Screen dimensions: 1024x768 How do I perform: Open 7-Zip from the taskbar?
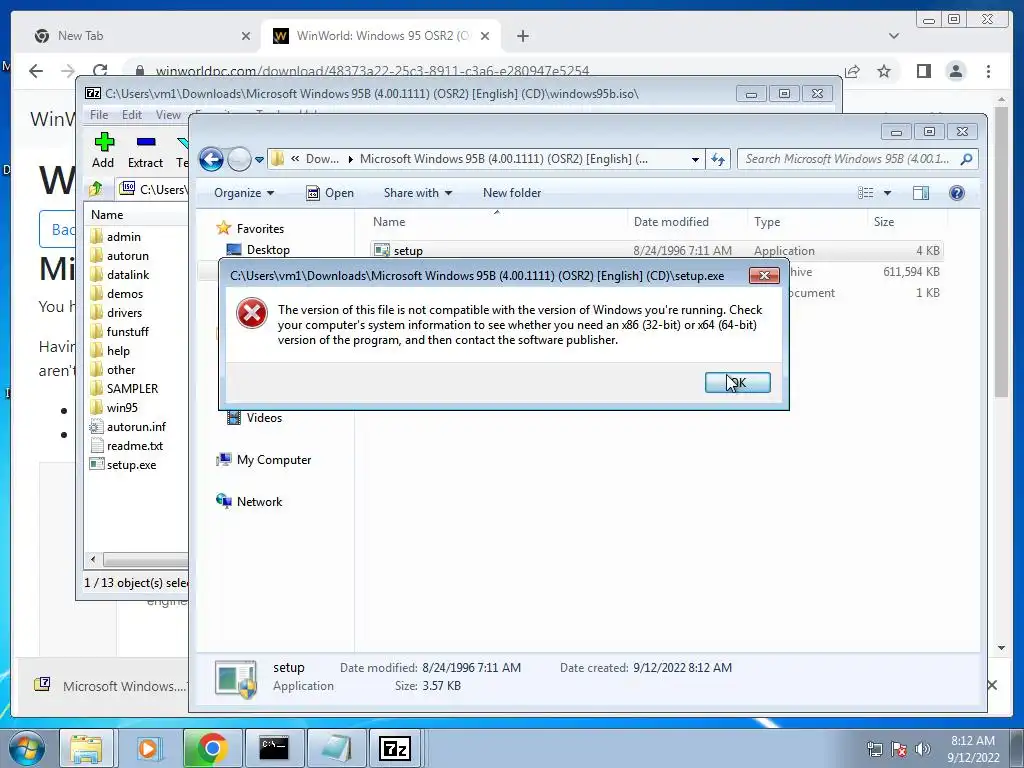pos(394,748)
